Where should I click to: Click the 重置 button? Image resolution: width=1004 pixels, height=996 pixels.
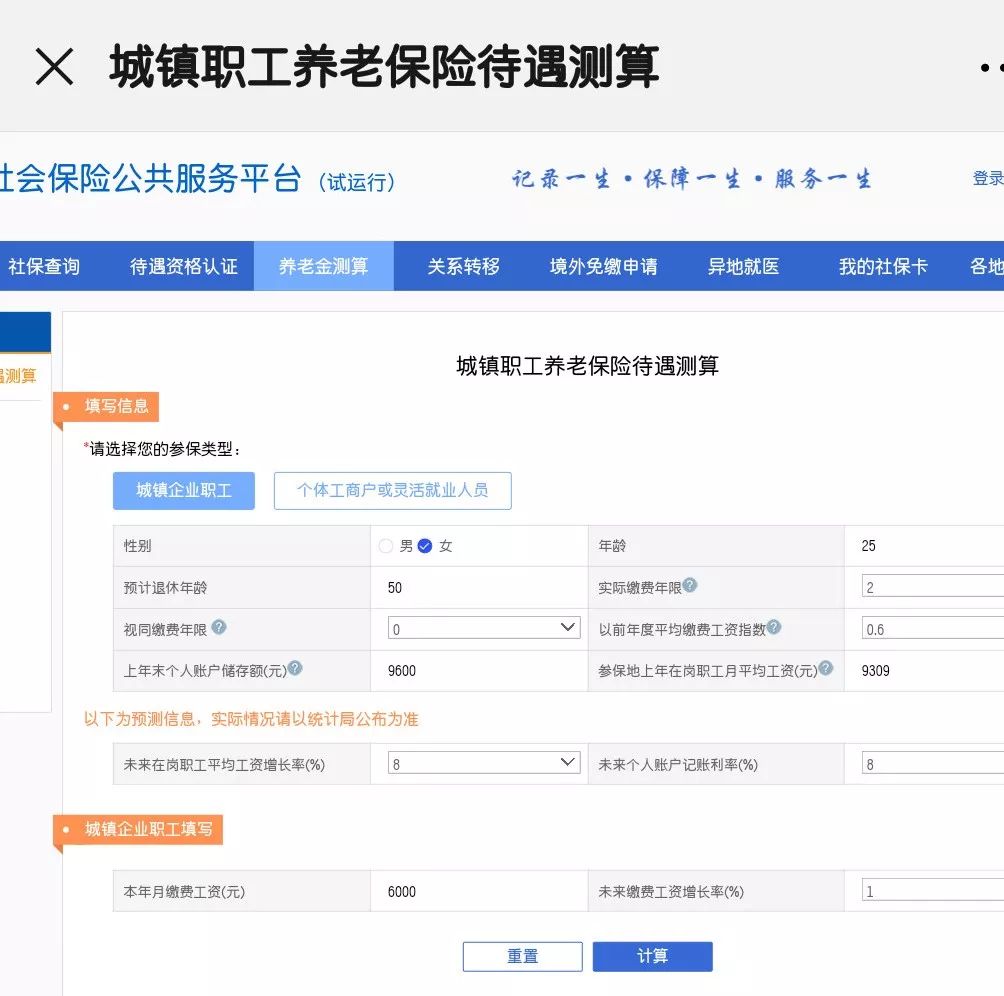coord(522,957)
